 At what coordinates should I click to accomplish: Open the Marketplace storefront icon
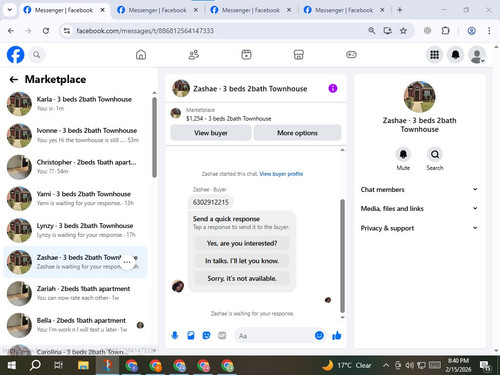pos(299,55)
